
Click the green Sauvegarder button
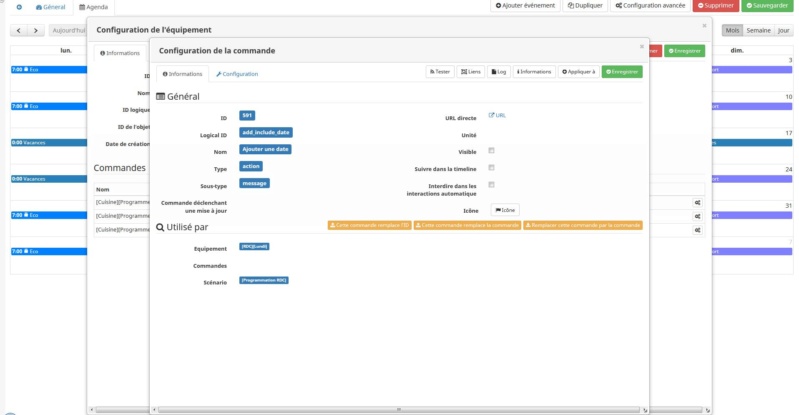(x=767, y=6)
